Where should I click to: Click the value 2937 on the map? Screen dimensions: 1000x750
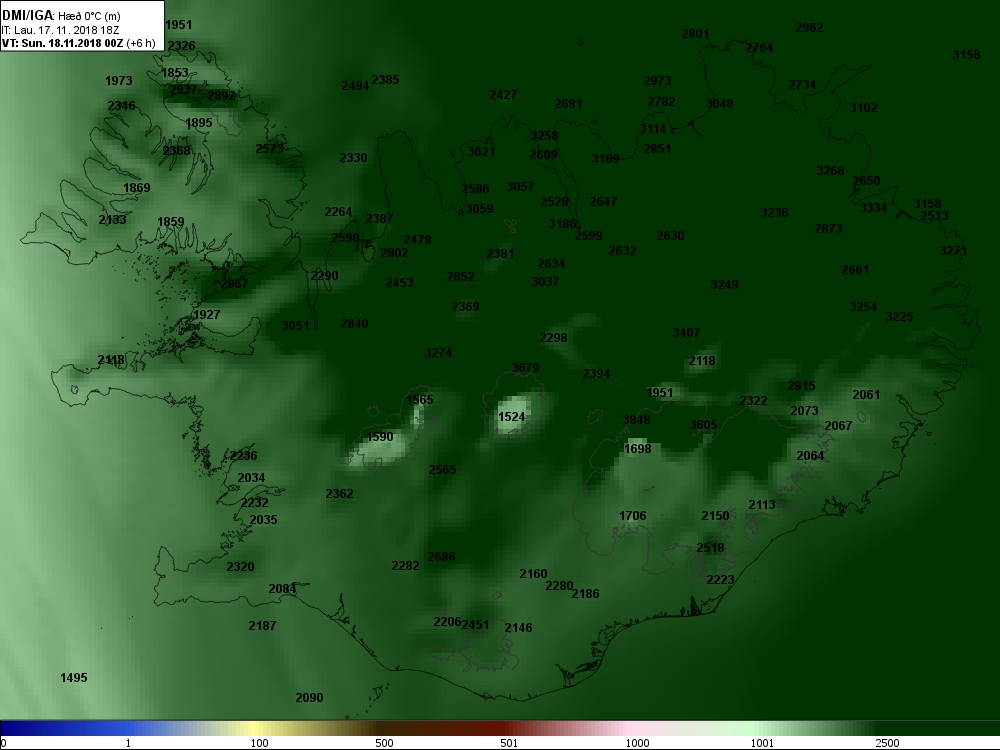183,90
